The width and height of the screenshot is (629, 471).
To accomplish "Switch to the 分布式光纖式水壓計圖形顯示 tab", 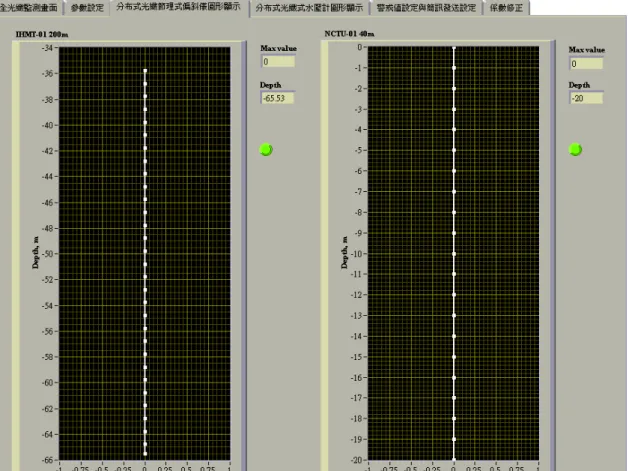I will pos(309,8).
